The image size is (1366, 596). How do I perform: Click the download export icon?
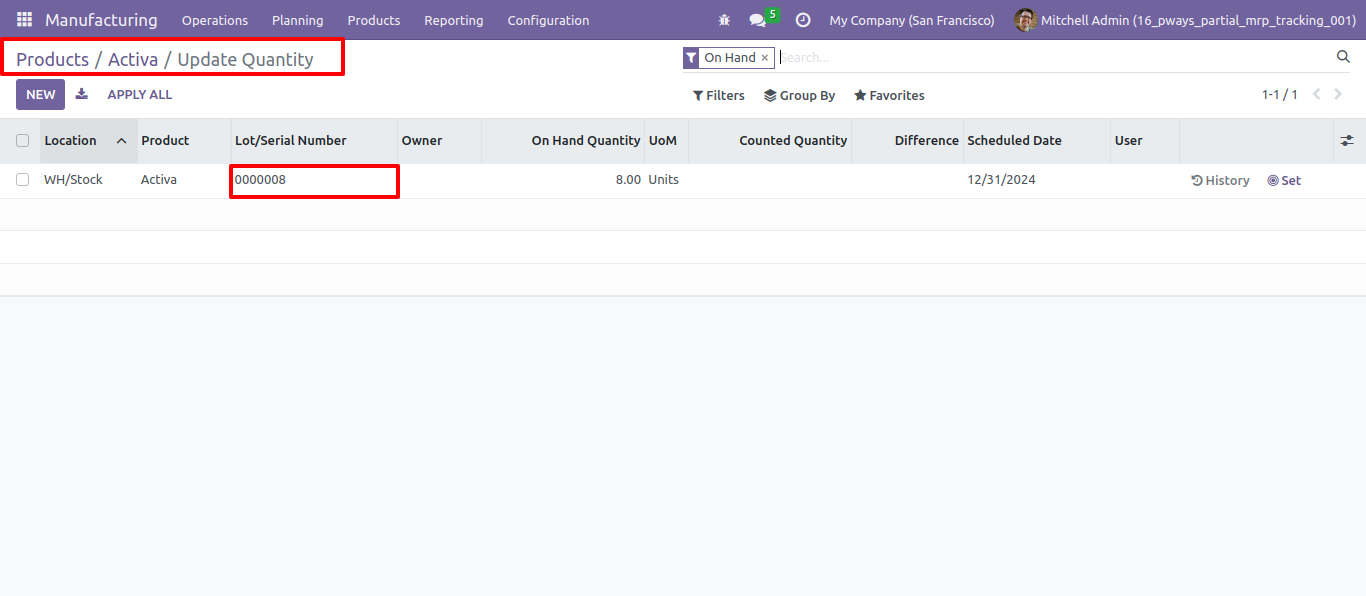(x=82, y=94)
